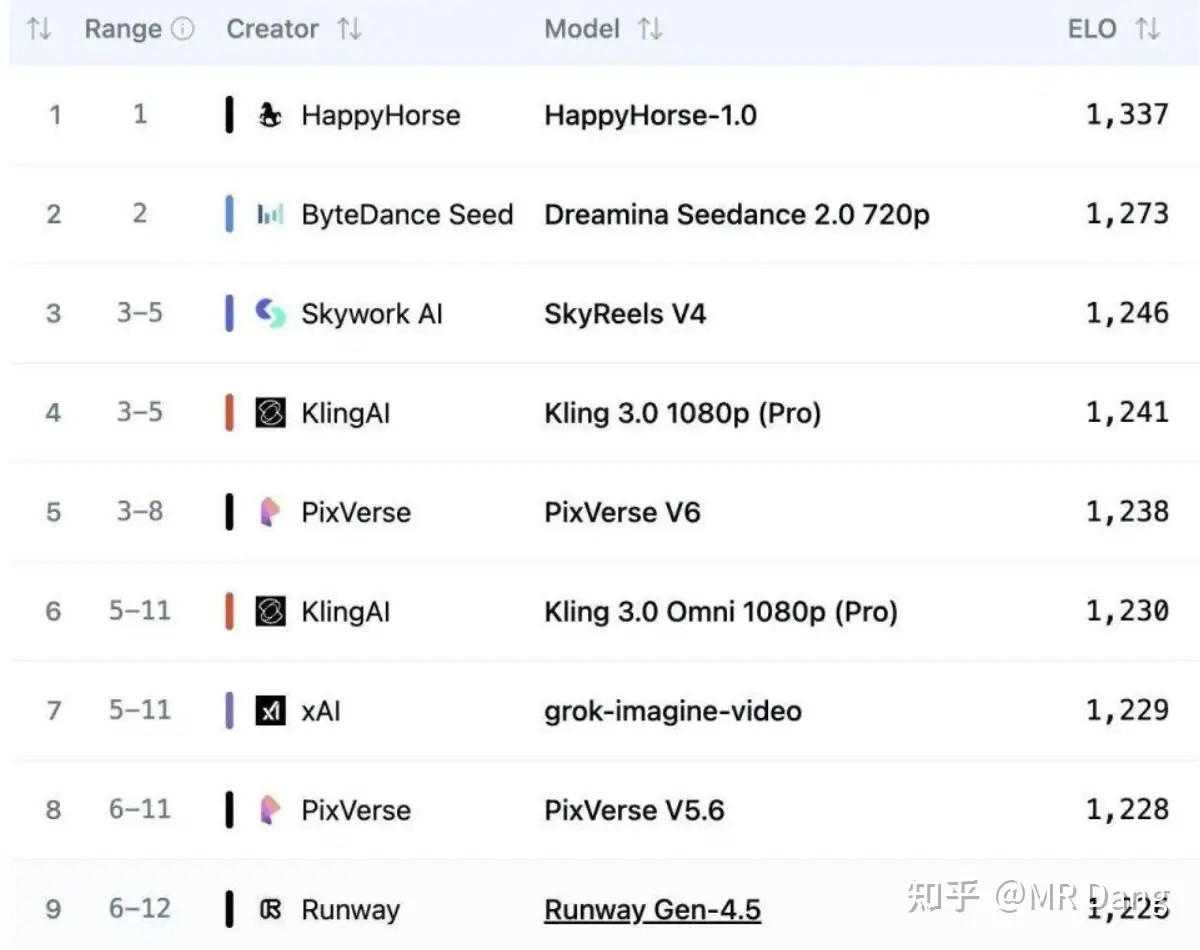Click the orange color bar beside Kling 3.0 Omni
The image size is (1200, 950).
[230, 612]
